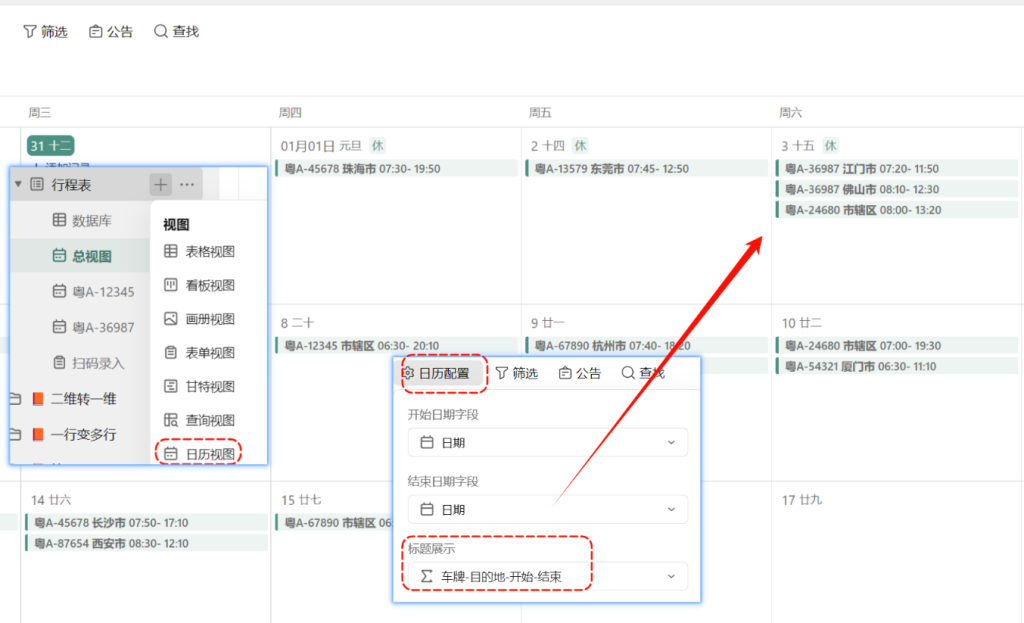Click 筛选 in the calendar config popup
The height and width of the screenshot is (623, 1024).
pyautogui.click(x=517, y=373)
